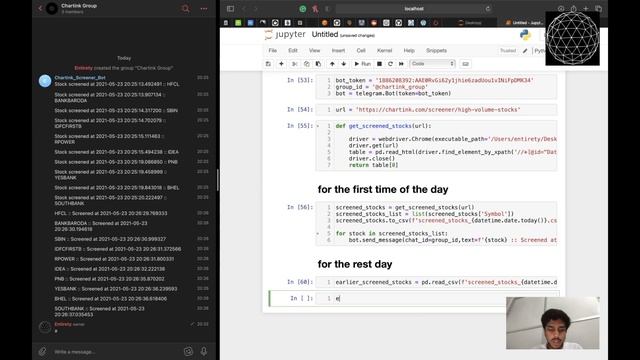Screen dimensions: 640x360
Task: Open the Telegram chat more options menu
Action: coord(204,8)
